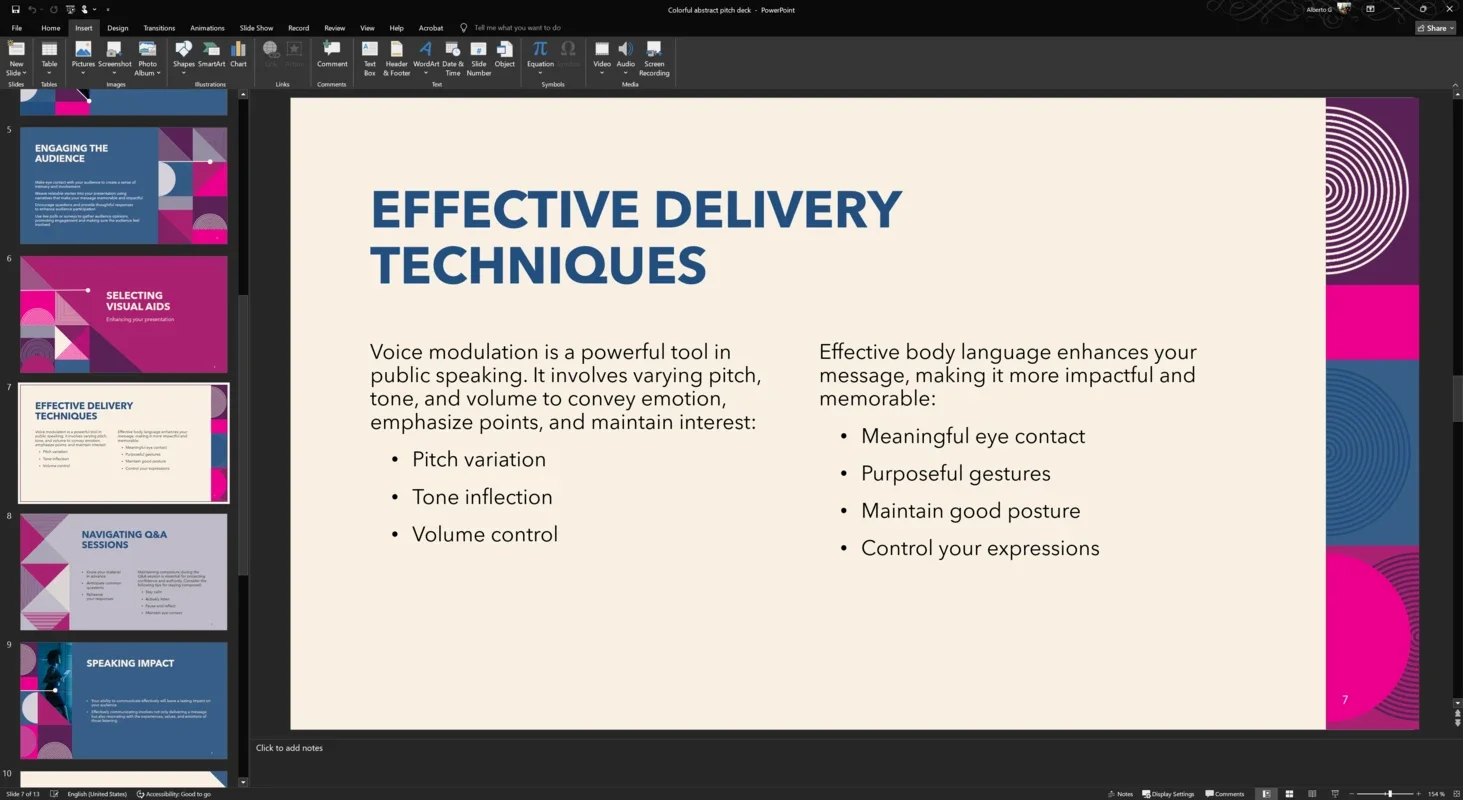Open the Animations tab
This screenshot has width=1463, height=800.
(x=207, y=28)
